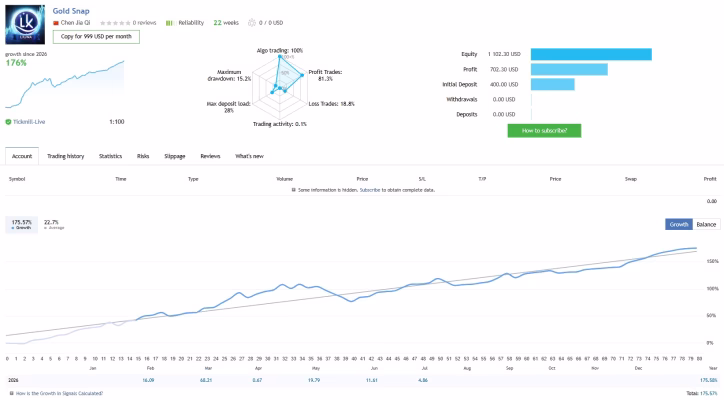This screenshot has height=400, width=724.
Task: Open the Statistics tab
Action: coord(110,156)
